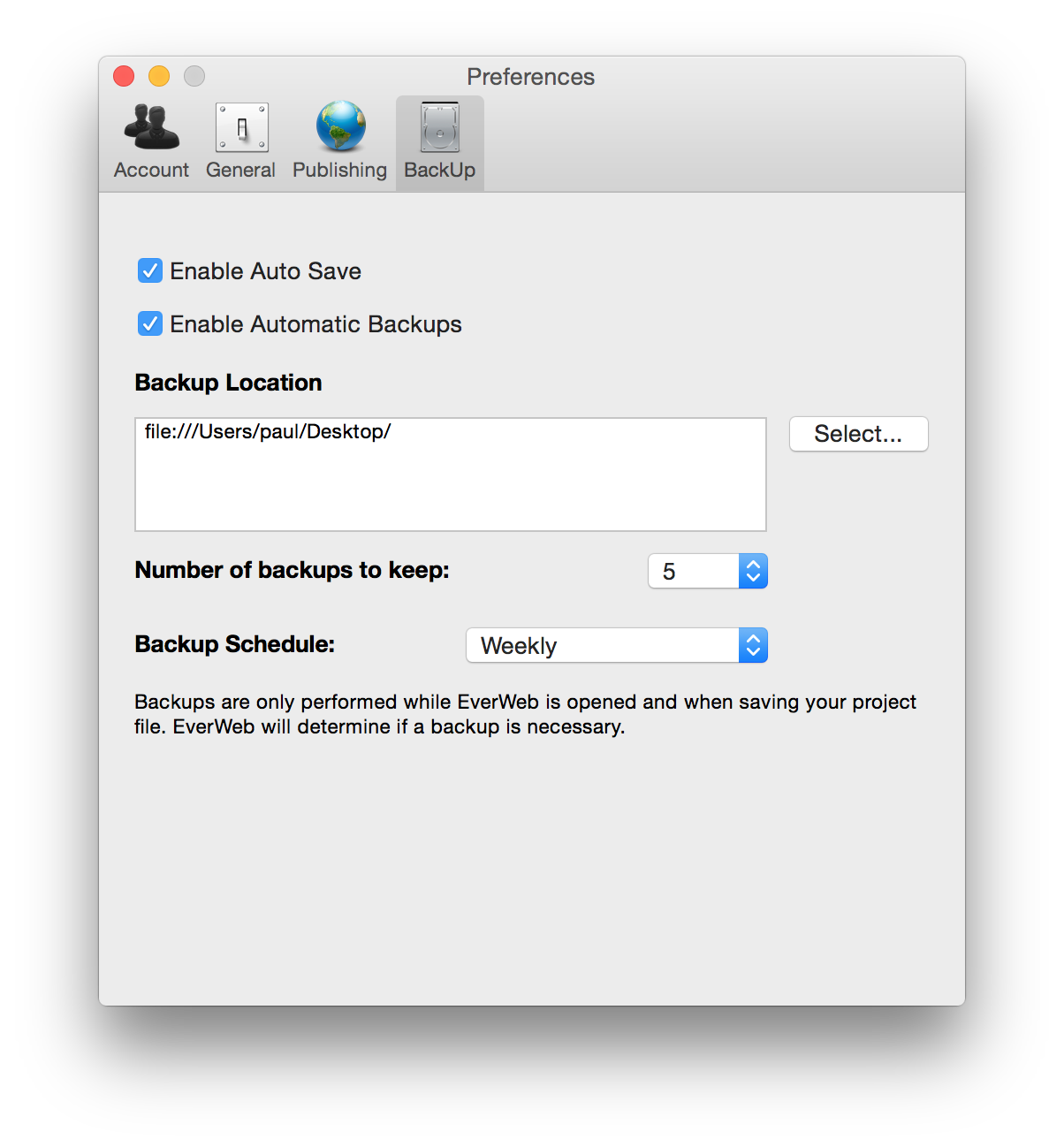Open the Publishing globe icon
Screen dimensions: 1064x1147
(340, 126)
